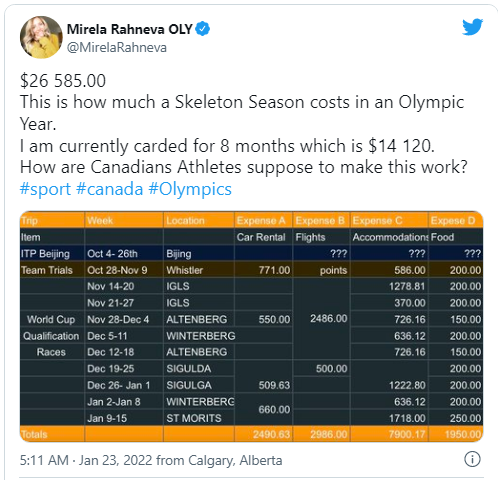
Task: Click the blue verified checkmark badge
Action: point(202,29)
